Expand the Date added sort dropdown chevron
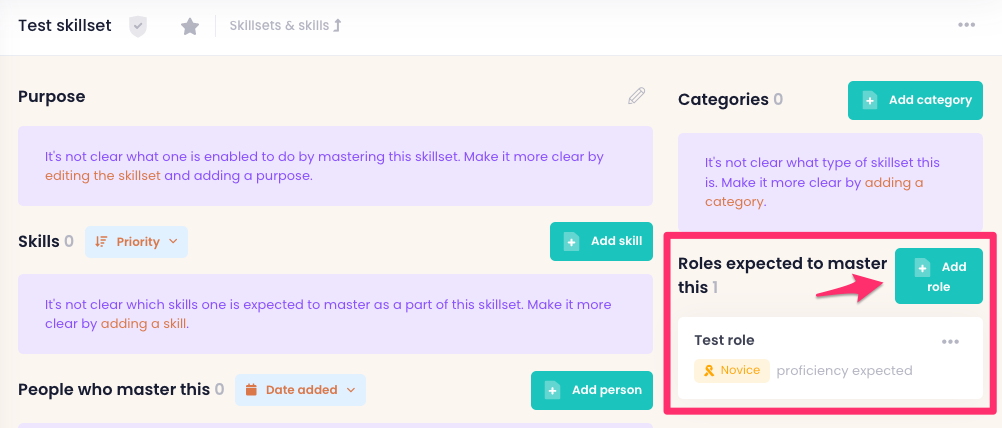The image size is (1002, 428). point(350,389)
